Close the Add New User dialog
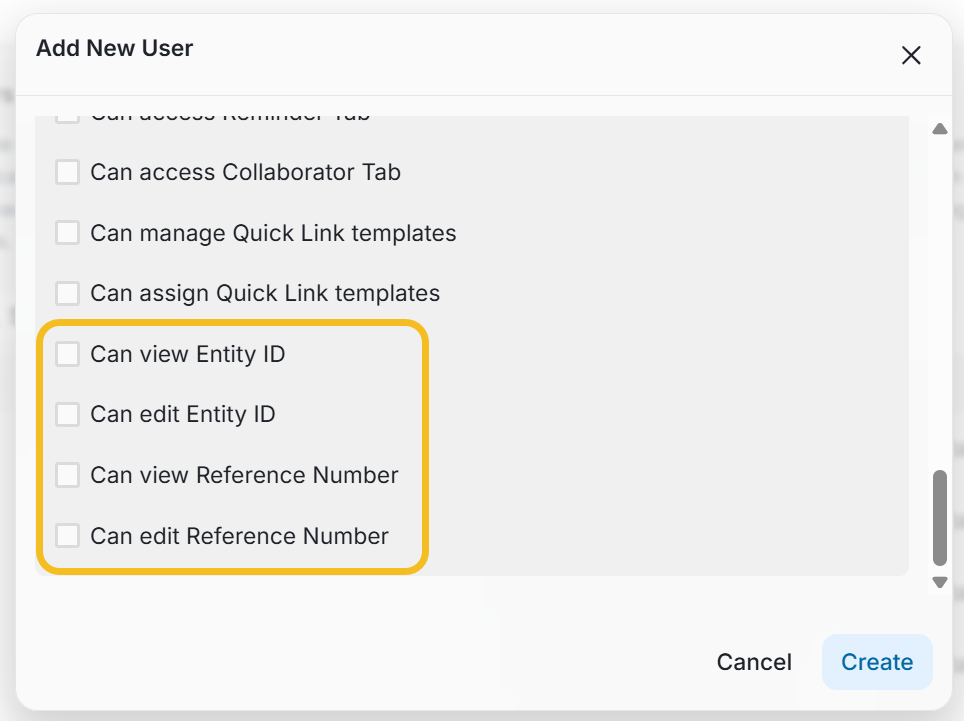 pyautogui.click(x=911, y=55)
